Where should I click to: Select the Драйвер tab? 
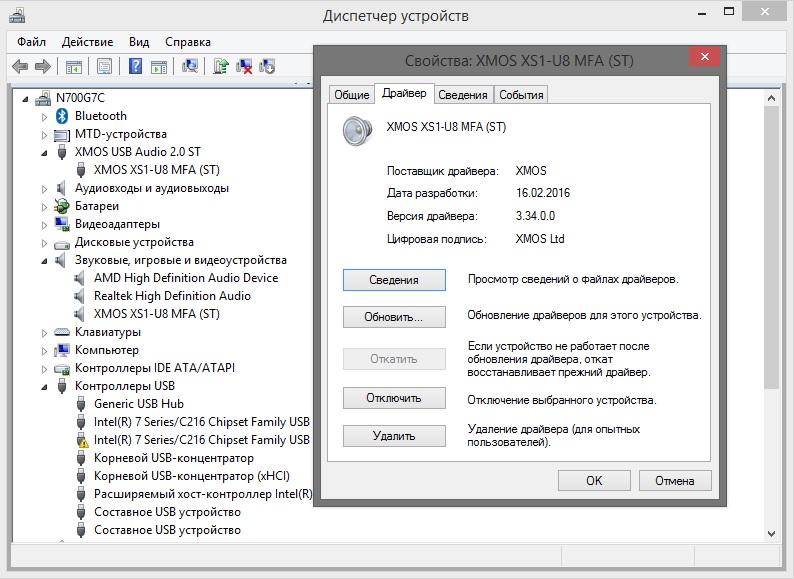[x=404, y=93]
